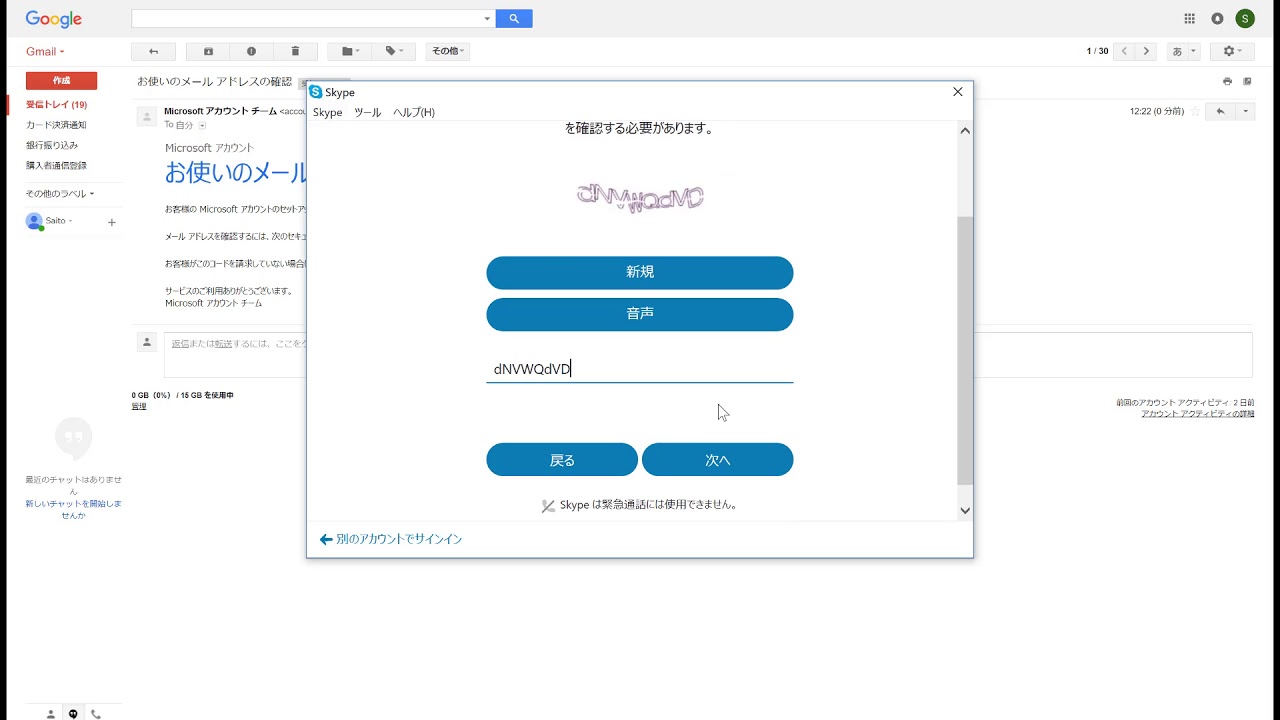Viewport: 1280px width, 720px height.
Task: Open the message in a new window
Action: [1247, 82]
